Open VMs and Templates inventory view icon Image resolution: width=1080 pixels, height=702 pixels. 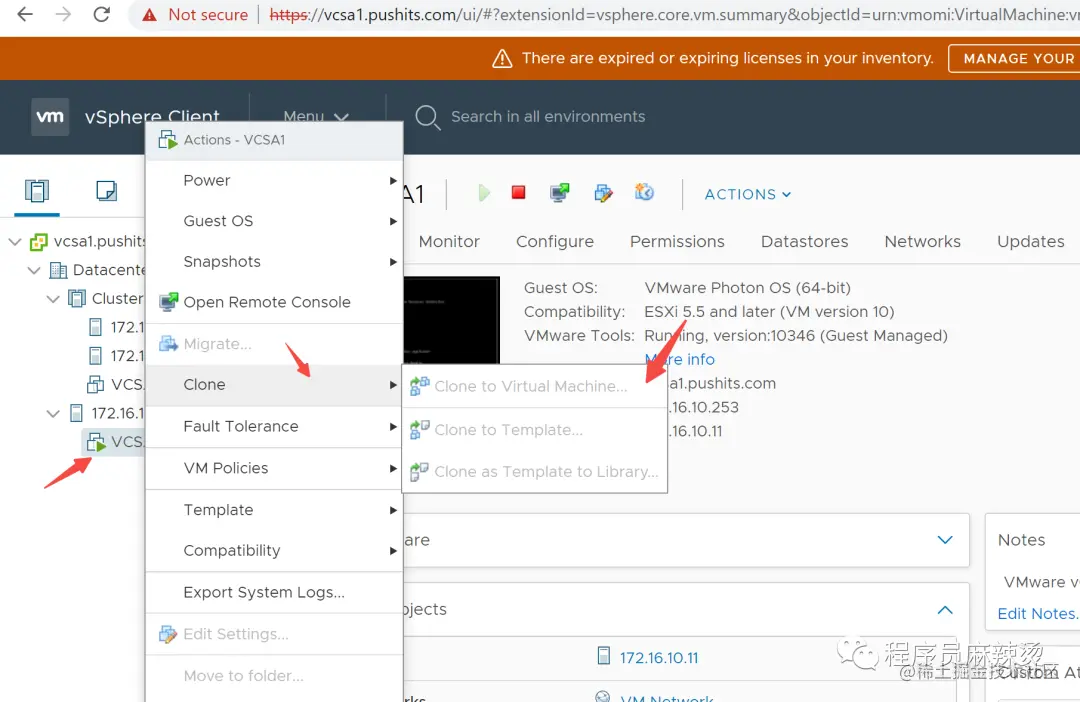tap(106, 191)
